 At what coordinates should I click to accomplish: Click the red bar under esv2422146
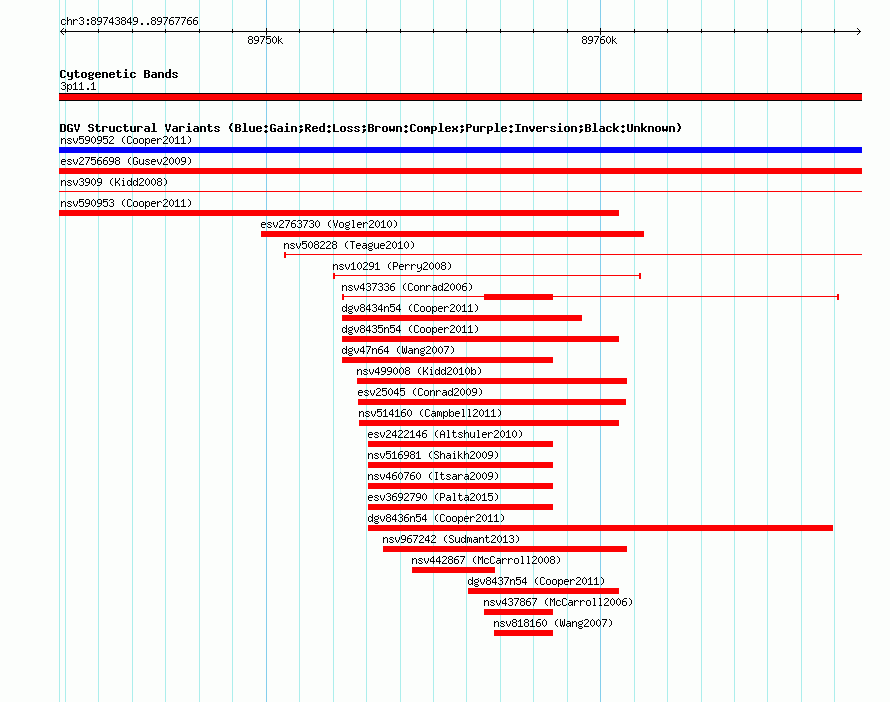pos(460,444)
